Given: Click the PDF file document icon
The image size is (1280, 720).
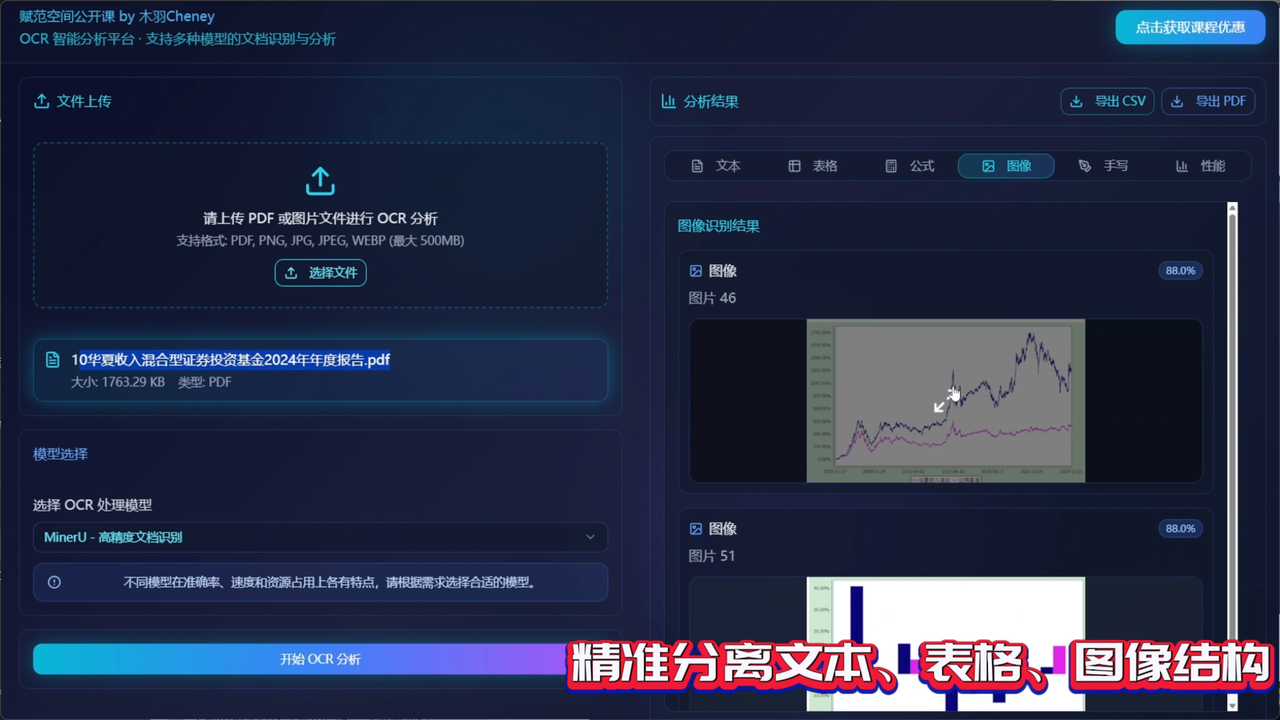Looking at the screenshot, I should [53, 360].
